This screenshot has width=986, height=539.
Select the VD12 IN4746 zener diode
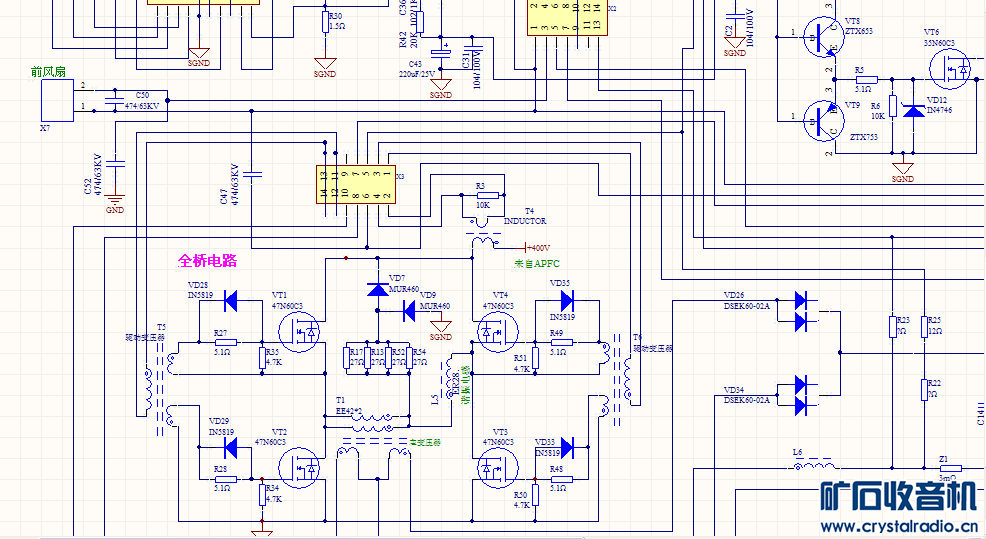(x=913, y=111)
